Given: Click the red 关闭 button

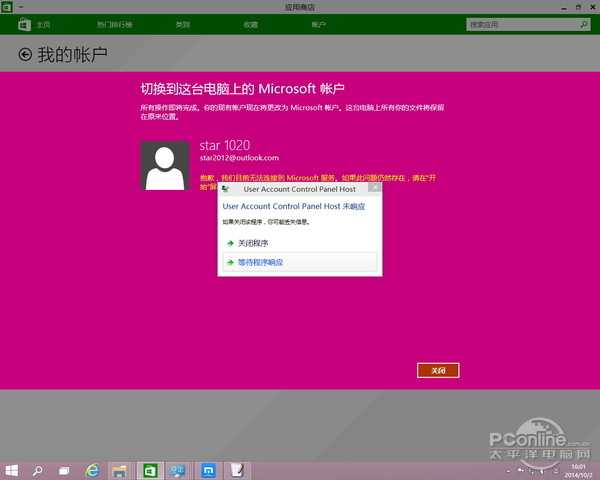Looking at the screenshot, I should tap(438, 370).
